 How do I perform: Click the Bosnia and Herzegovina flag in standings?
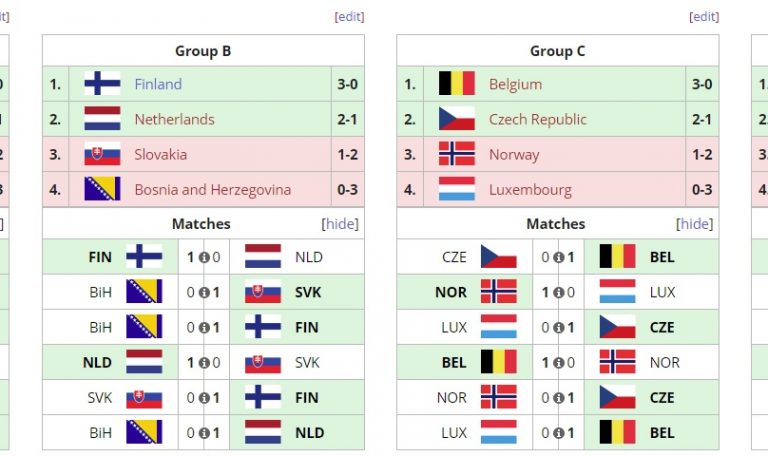pos(102,189)
